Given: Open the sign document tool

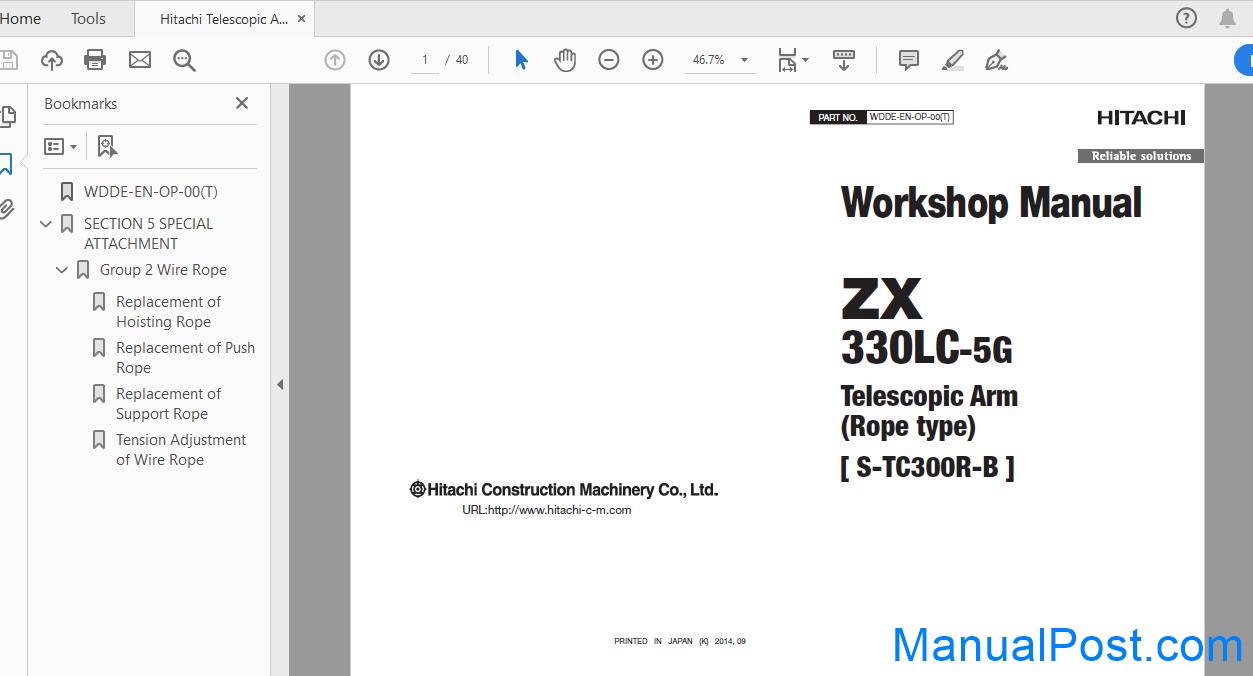Looking at the screenshot, I should pos(996,60).
